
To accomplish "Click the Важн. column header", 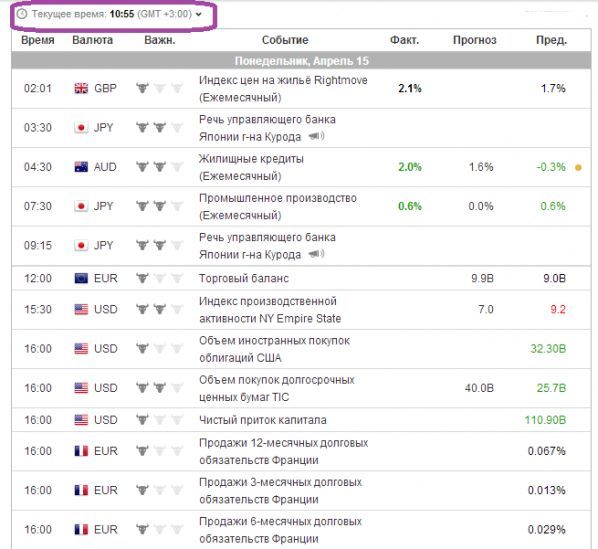I will [160, 40].
